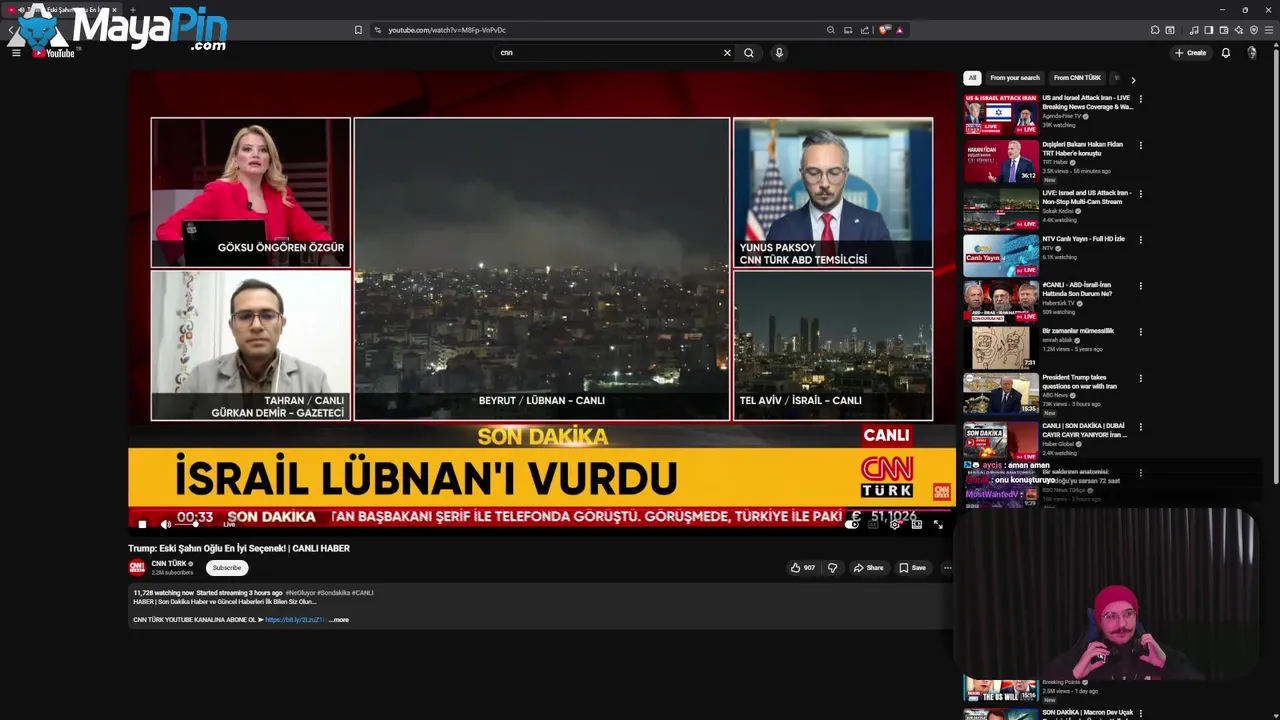Image resolution: width=1280 pixels, height=720 pixels.
Task: Open options for President Trump takes questions video
Action: point(1140,379)
